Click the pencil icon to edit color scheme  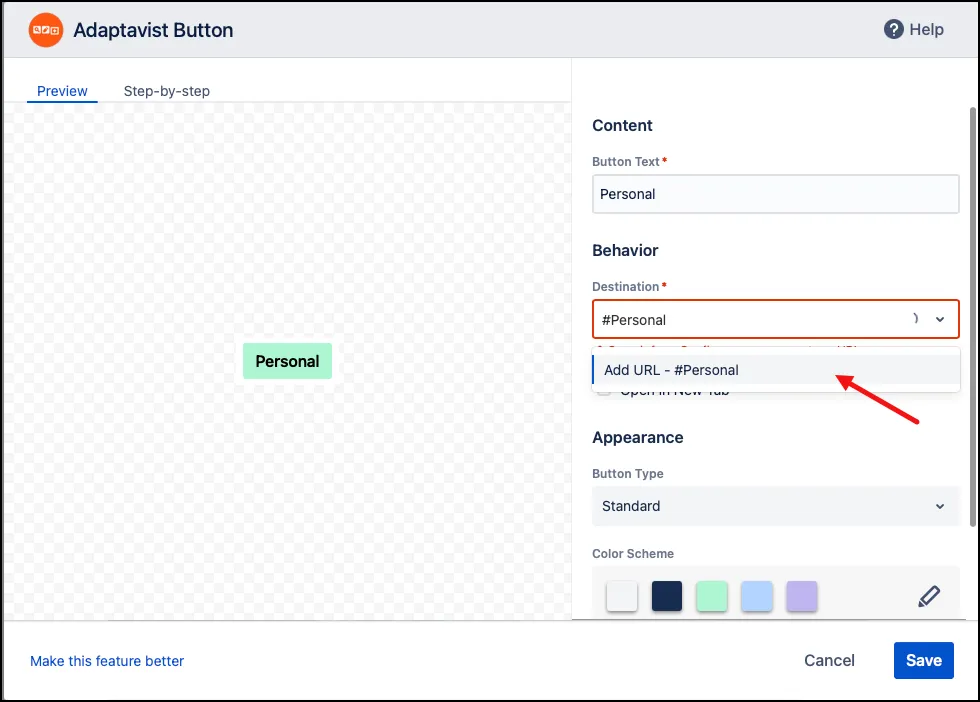point(929,596)
